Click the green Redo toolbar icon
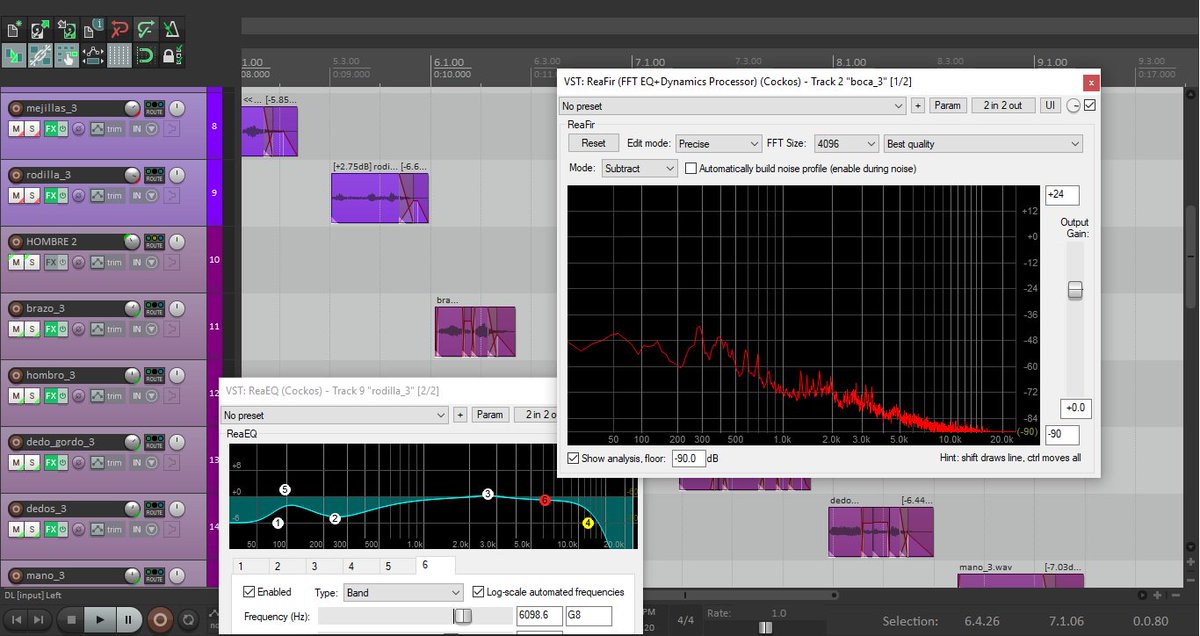The height and width of the screenshot is (636, 1200). 146,30
